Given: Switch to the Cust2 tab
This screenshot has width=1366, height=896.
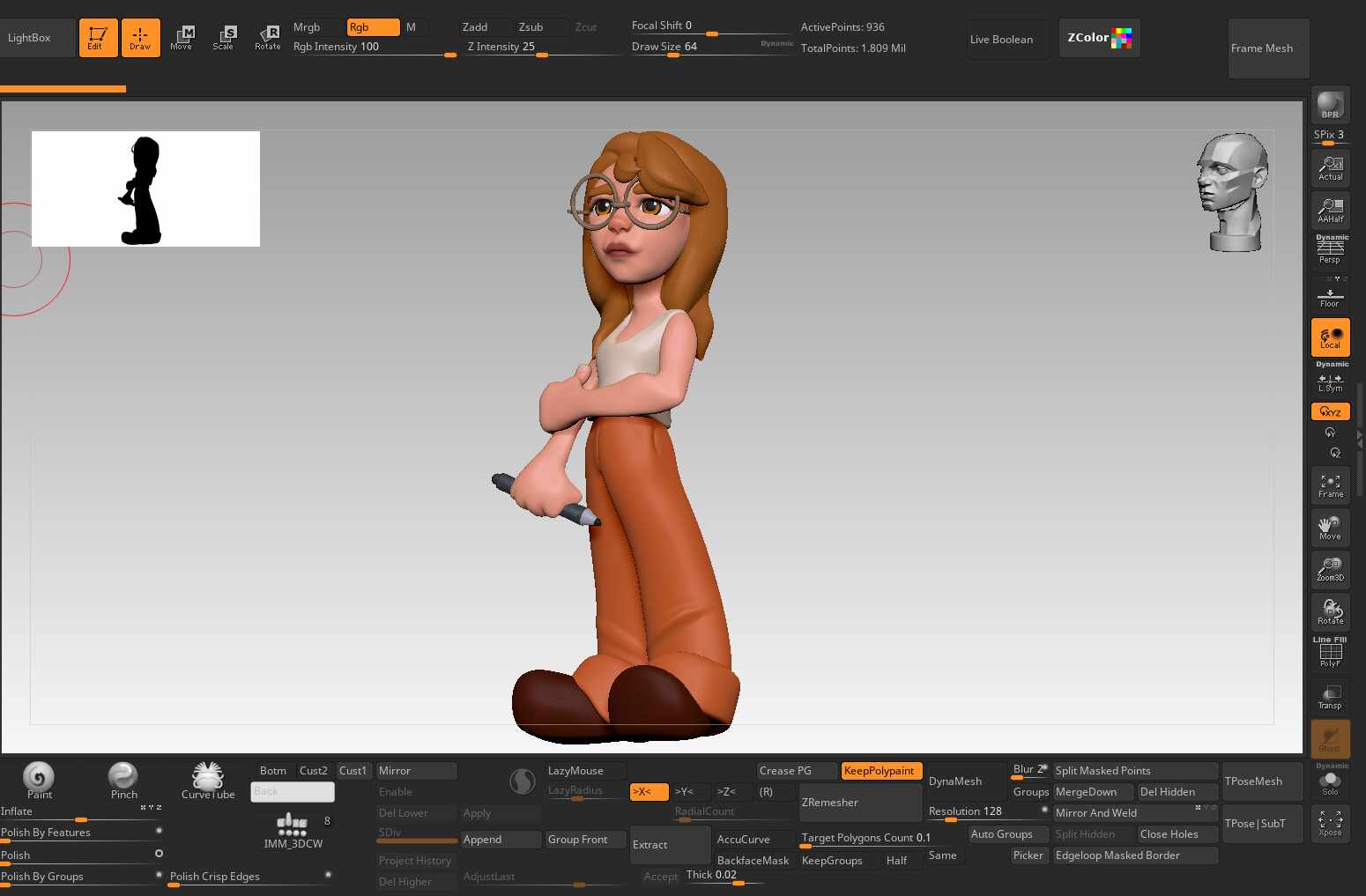Looking at the screenshot, I should coord(313,771).
